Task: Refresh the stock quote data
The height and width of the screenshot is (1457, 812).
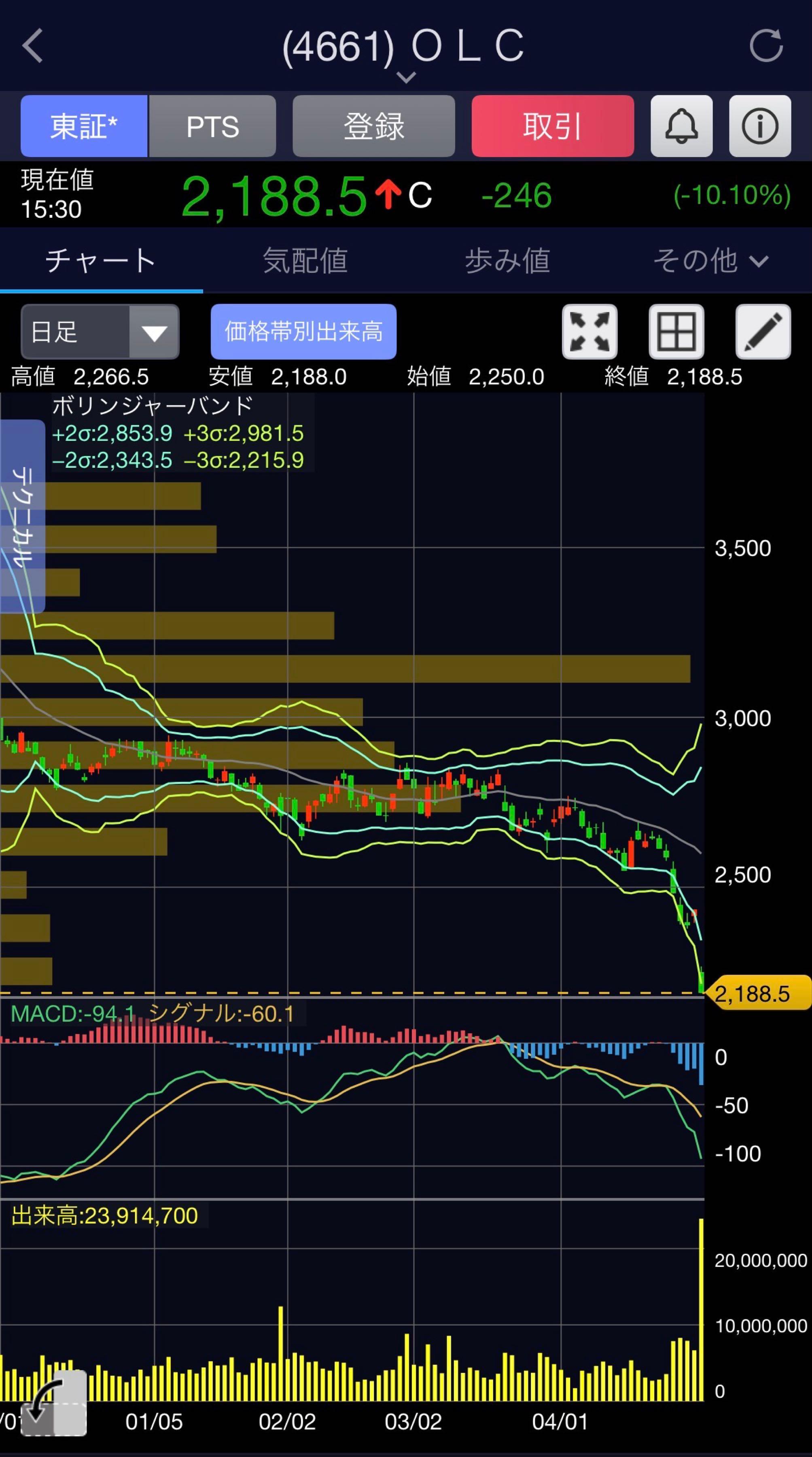Action: [x=766, y=46]
